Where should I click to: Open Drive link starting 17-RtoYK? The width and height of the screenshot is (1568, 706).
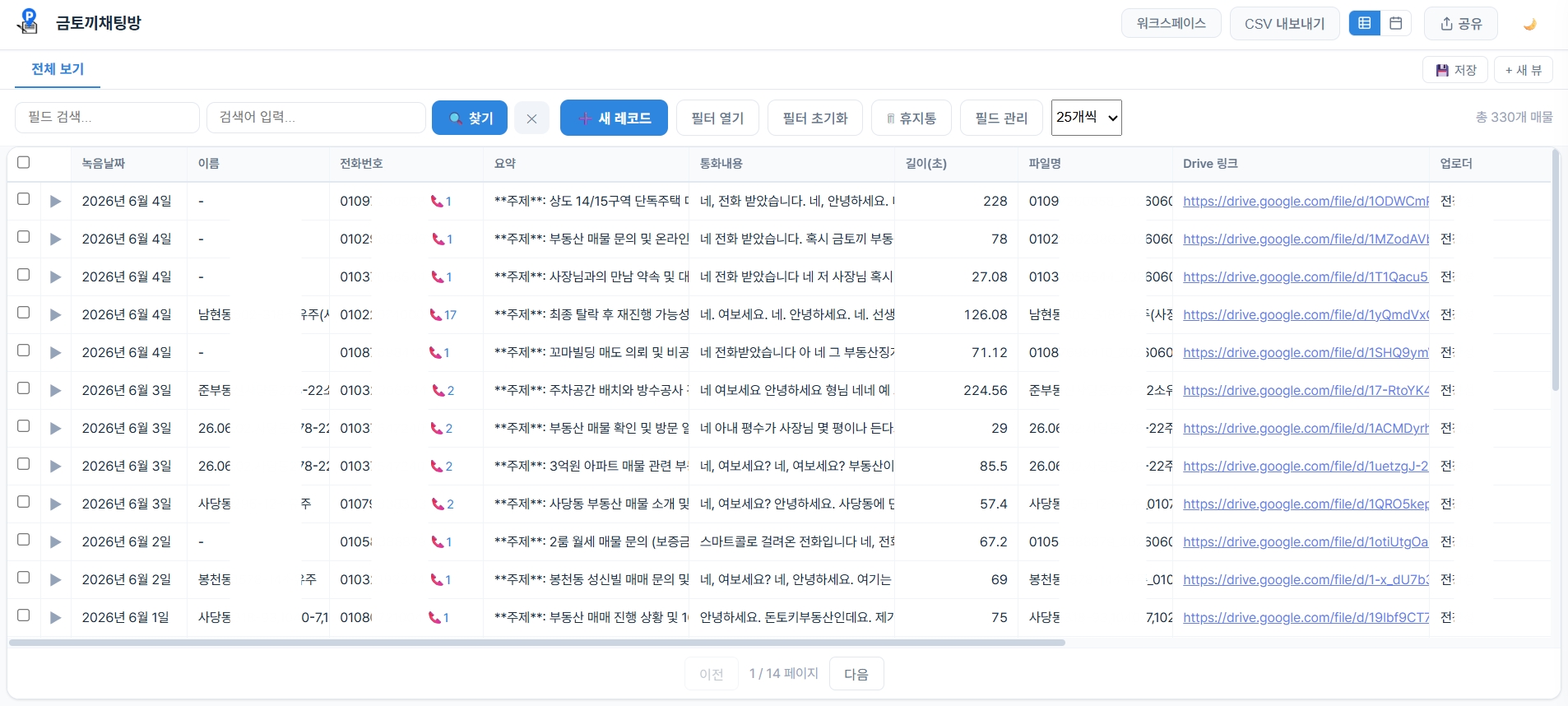1306,391
